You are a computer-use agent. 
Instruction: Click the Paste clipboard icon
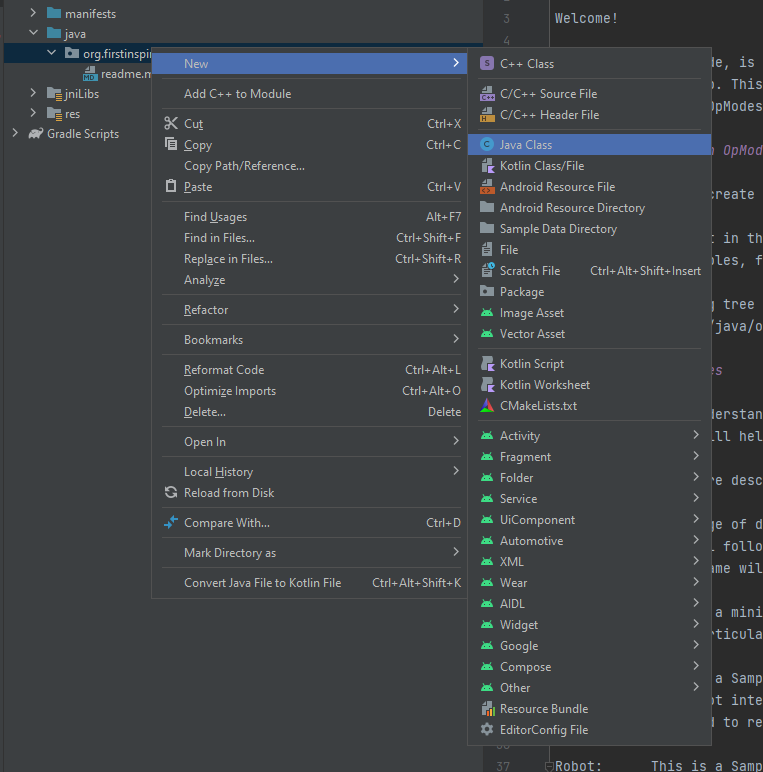[171, 186]
